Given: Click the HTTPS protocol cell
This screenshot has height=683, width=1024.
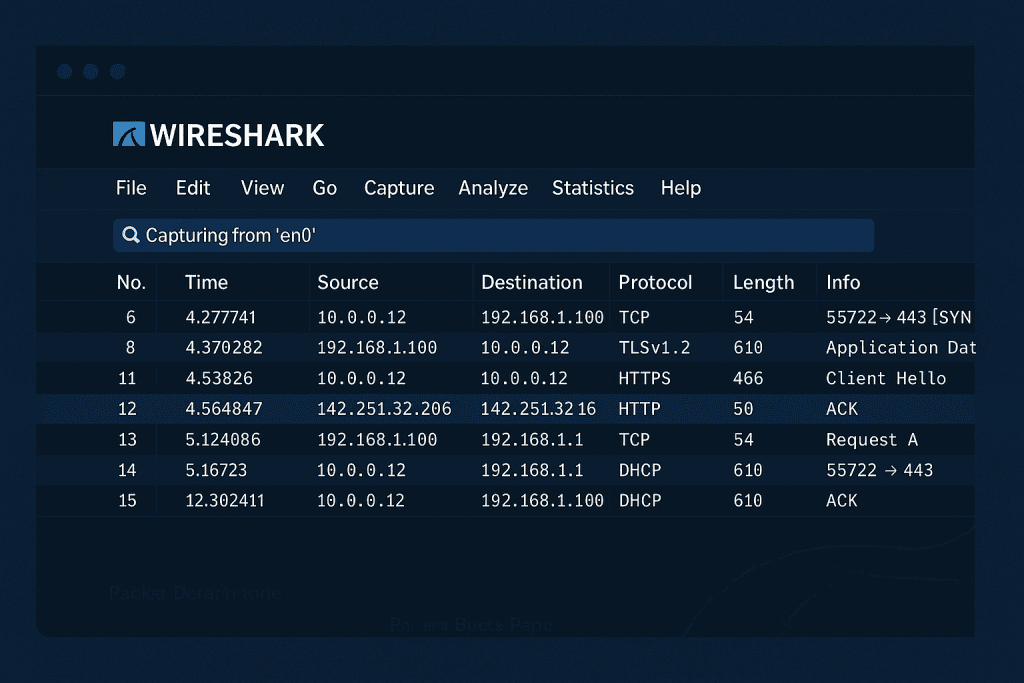Looking at the screenshot, I should tap(645, 378).
